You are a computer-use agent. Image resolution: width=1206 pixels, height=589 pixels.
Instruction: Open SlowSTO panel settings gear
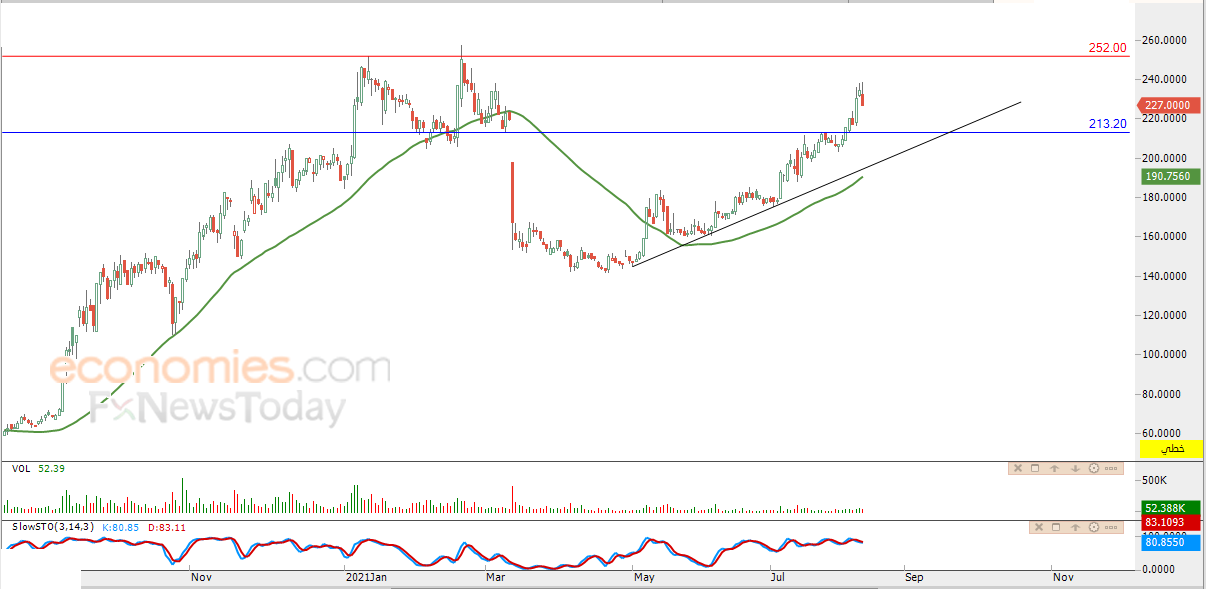(1093, 527)
